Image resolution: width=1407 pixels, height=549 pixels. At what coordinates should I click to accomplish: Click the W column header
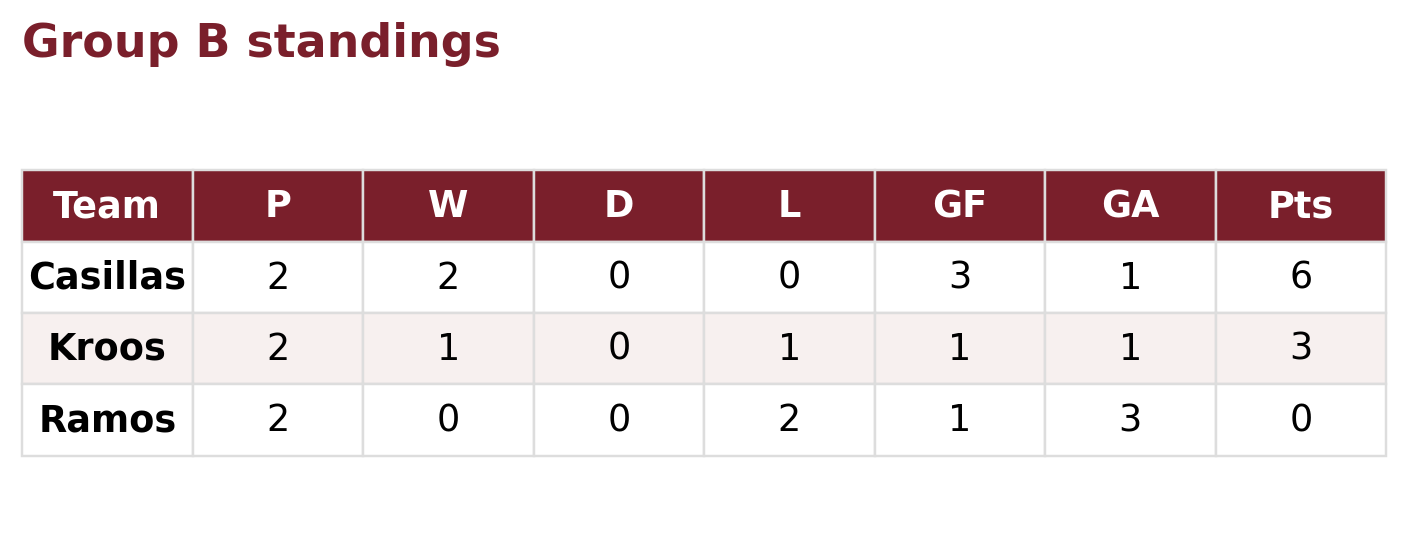[448, 206]
